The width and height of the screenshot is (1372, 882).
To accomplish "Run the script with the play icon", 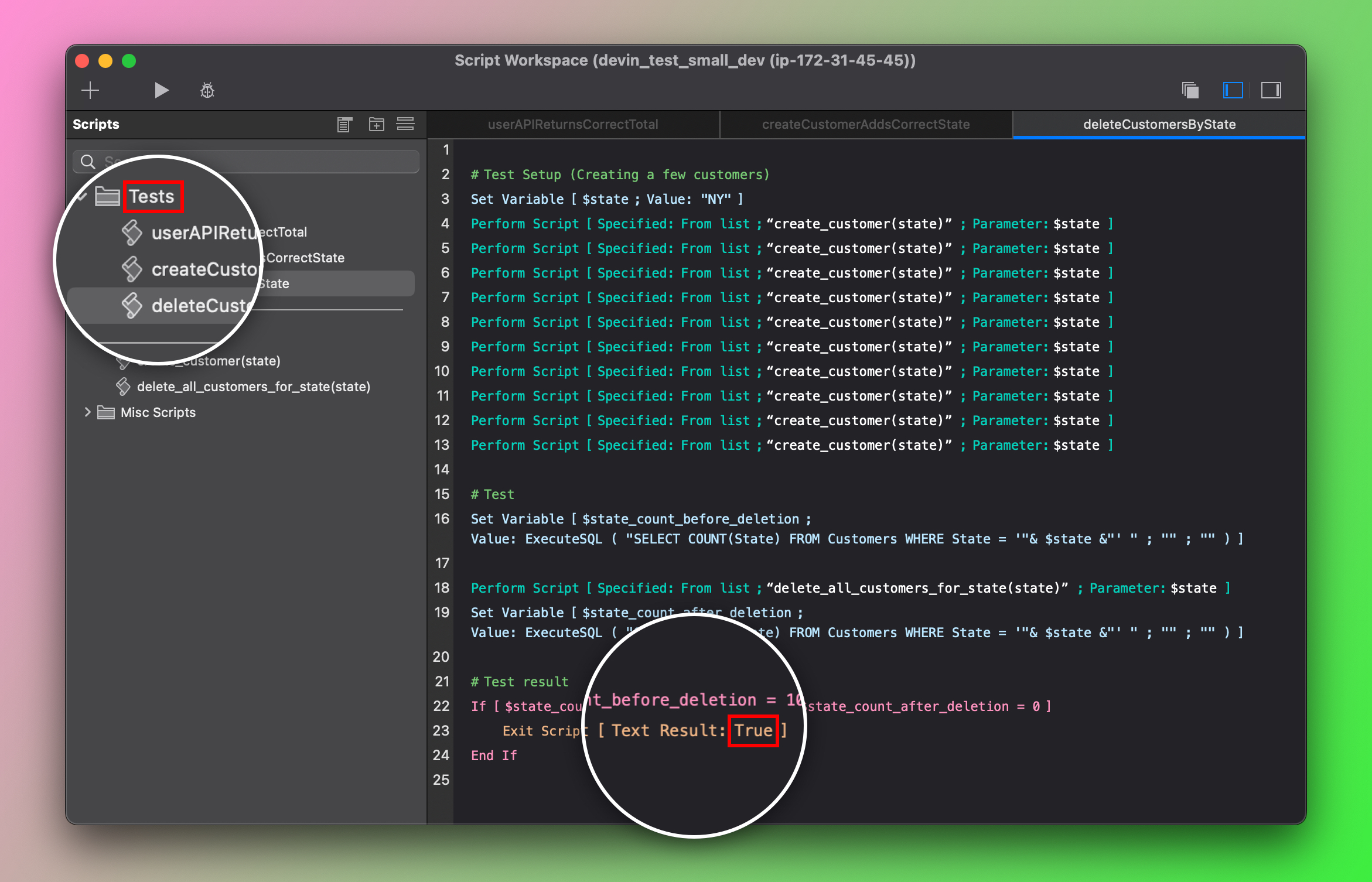I will pos(161,90).
